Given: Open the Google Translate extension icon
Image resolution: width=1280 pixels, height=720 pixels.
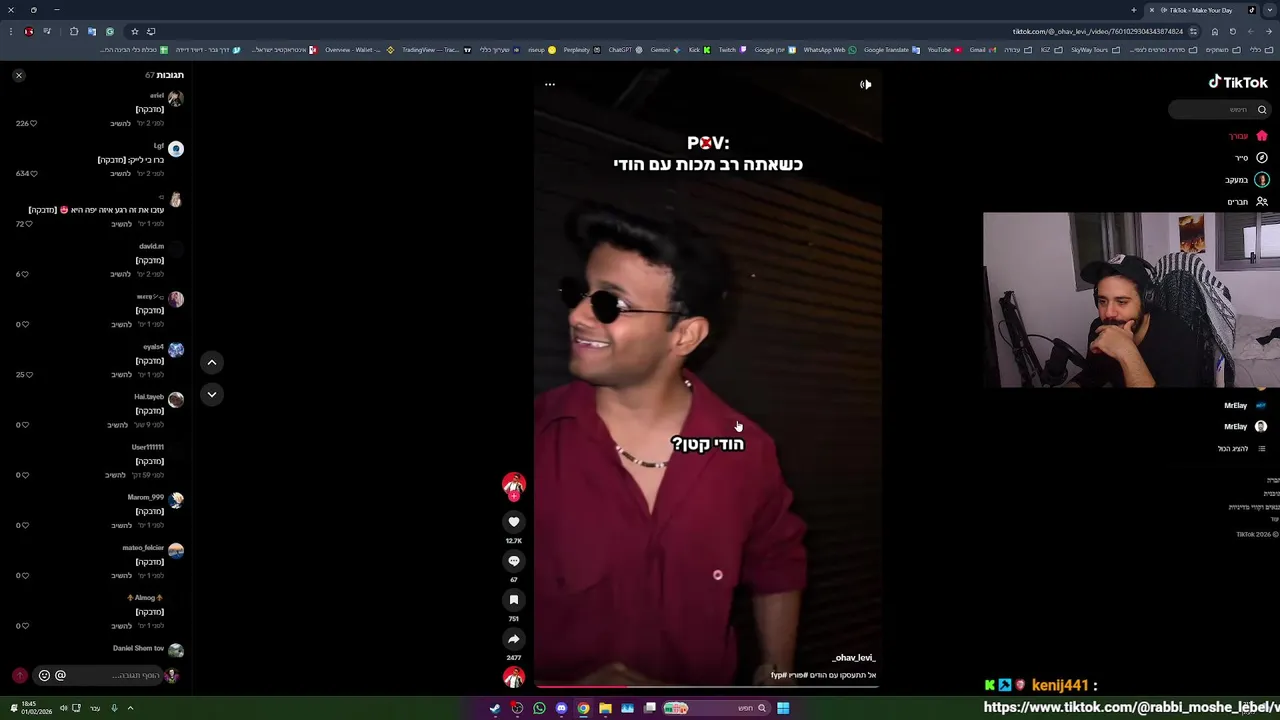Looking at the screenshot, I should click(92, 31).
